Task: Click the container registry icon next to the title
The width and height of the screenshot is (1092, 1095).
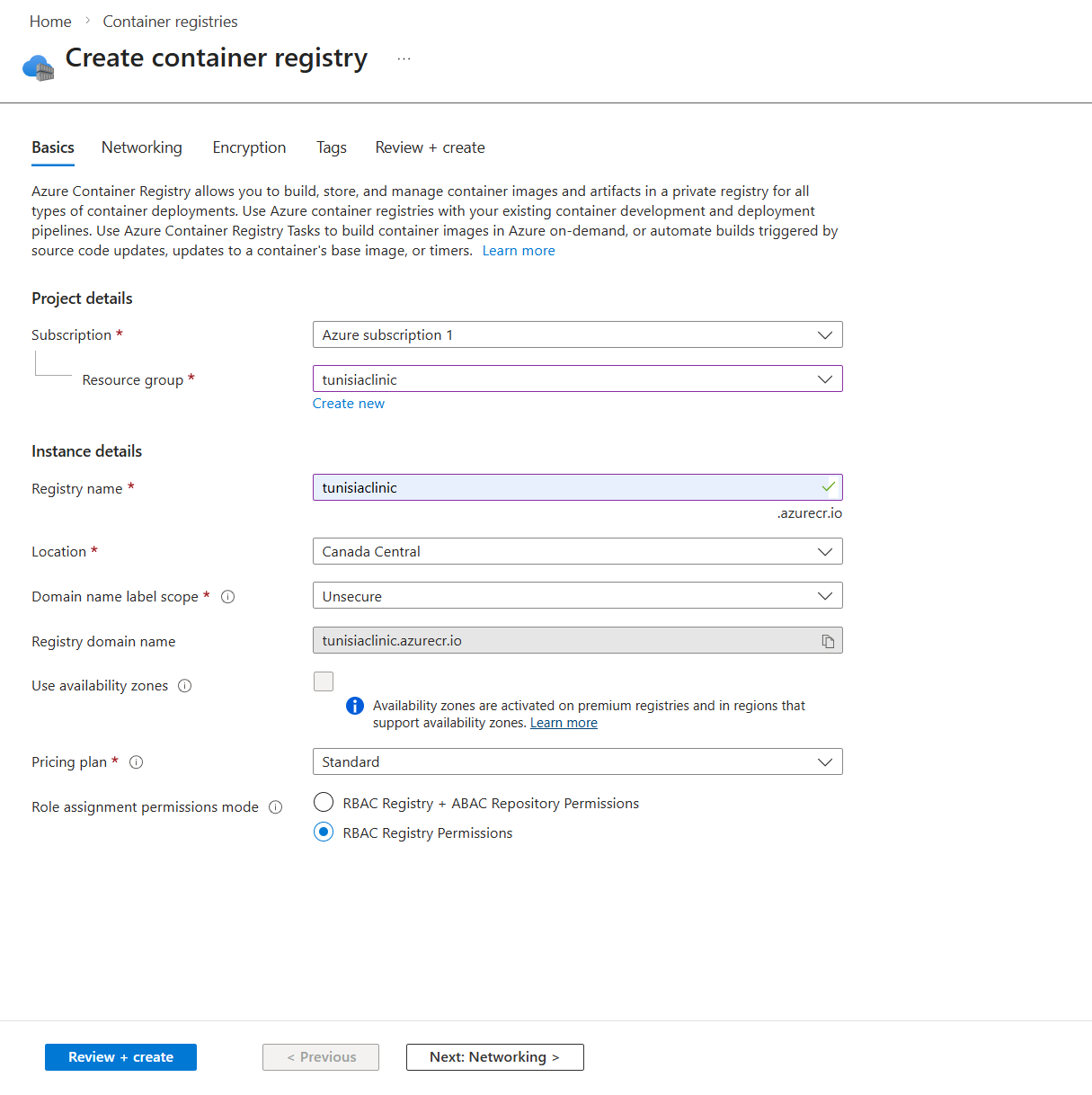Action: (x=37, y=65)
